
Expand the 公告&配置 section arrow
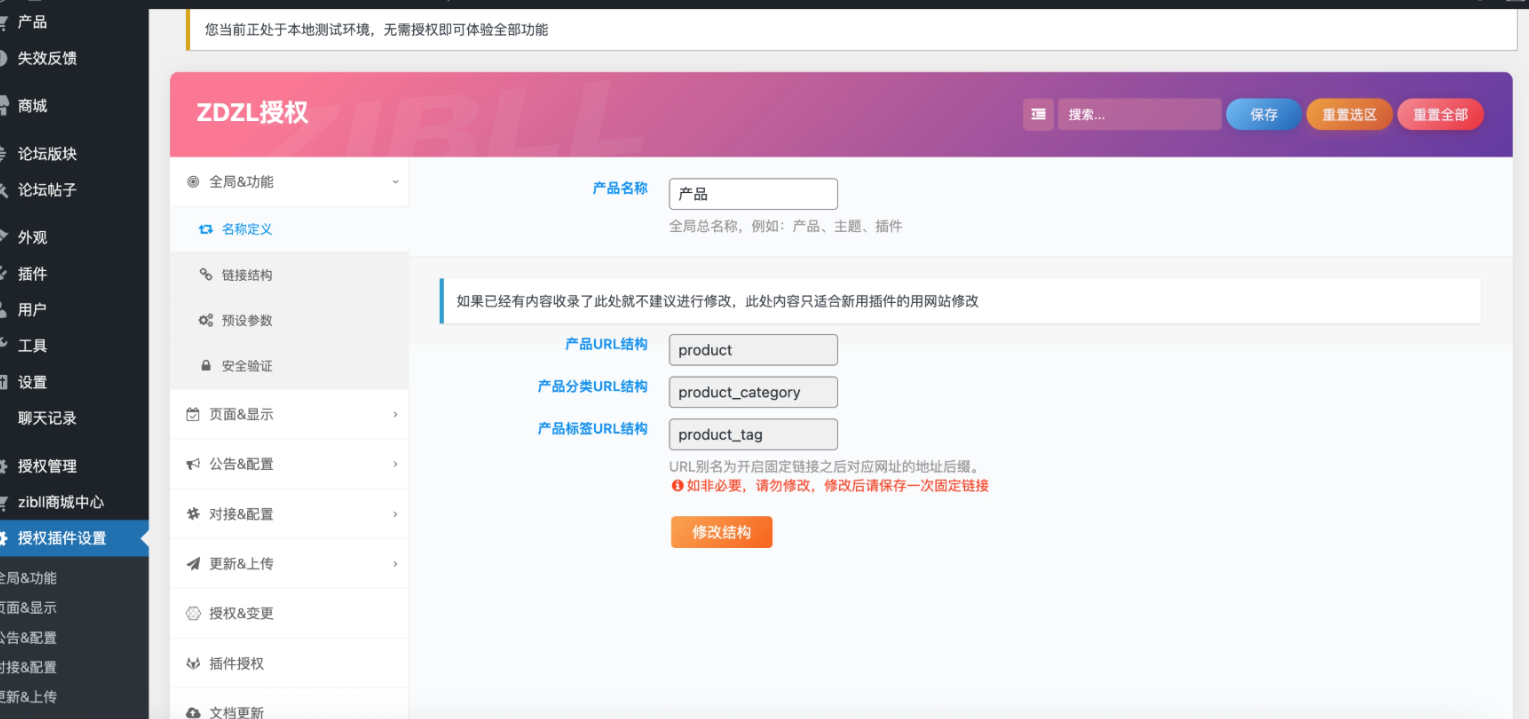click(x=395, y=464)
